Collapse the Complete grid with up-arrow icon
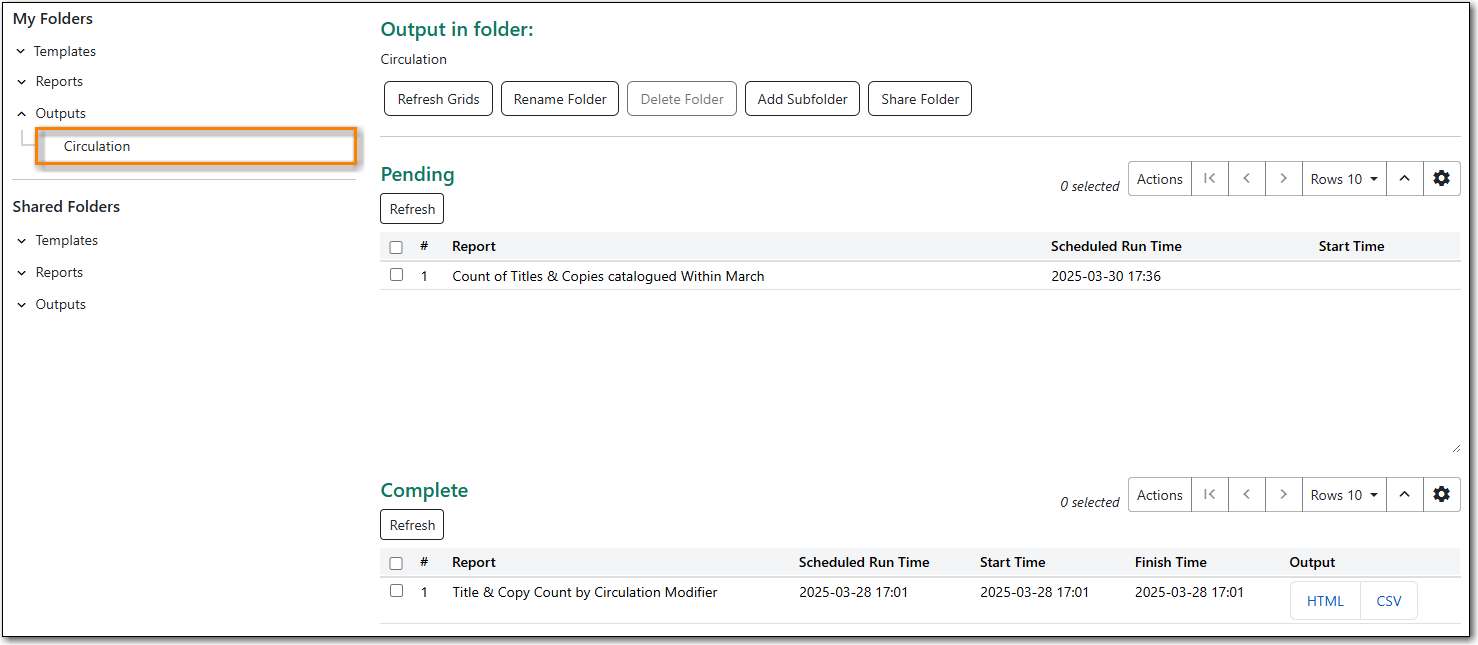1478x645 pixels. pyautogui.click(x=1404, y=495)
